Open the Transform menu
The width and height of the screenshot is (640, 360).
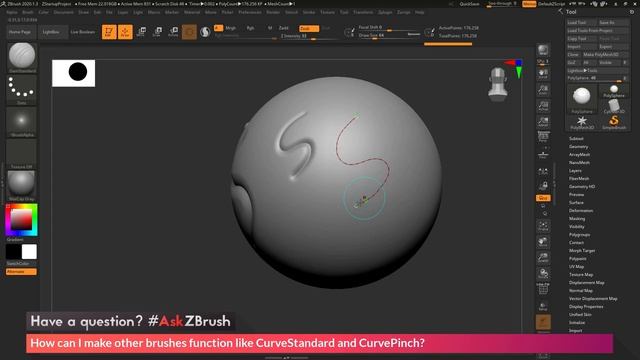363,12
